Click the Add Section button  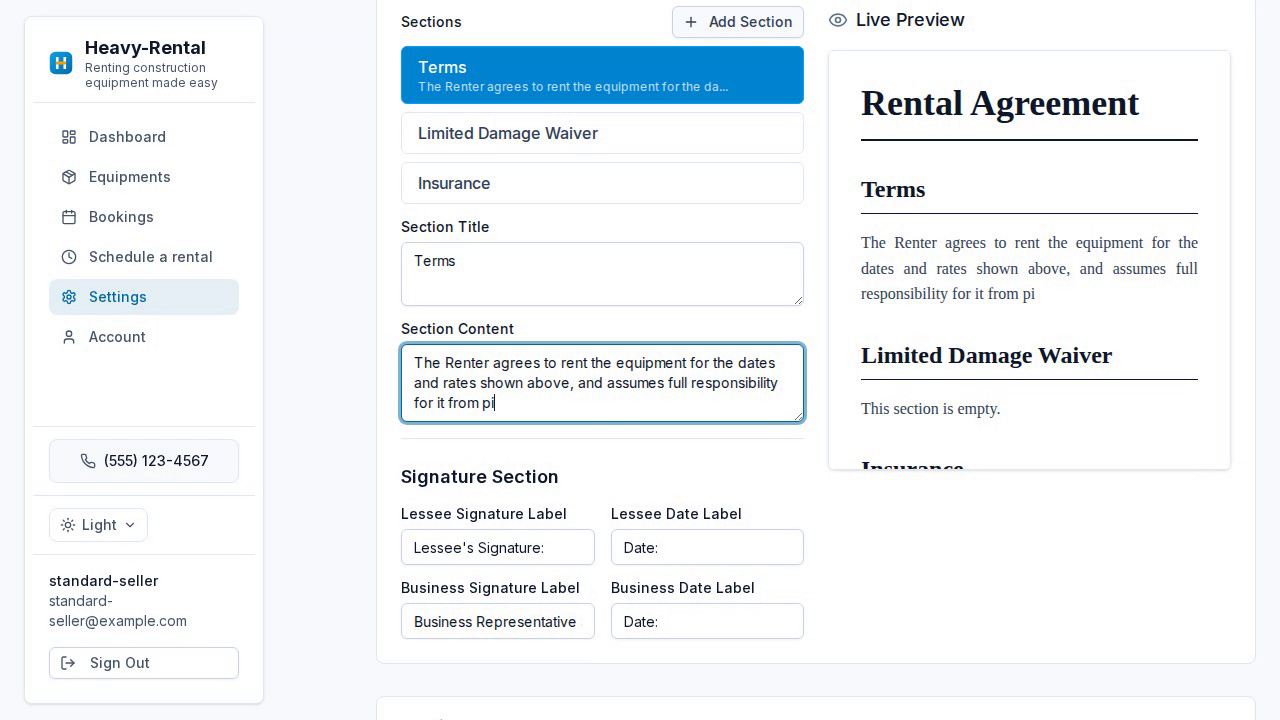pos(738,22)
